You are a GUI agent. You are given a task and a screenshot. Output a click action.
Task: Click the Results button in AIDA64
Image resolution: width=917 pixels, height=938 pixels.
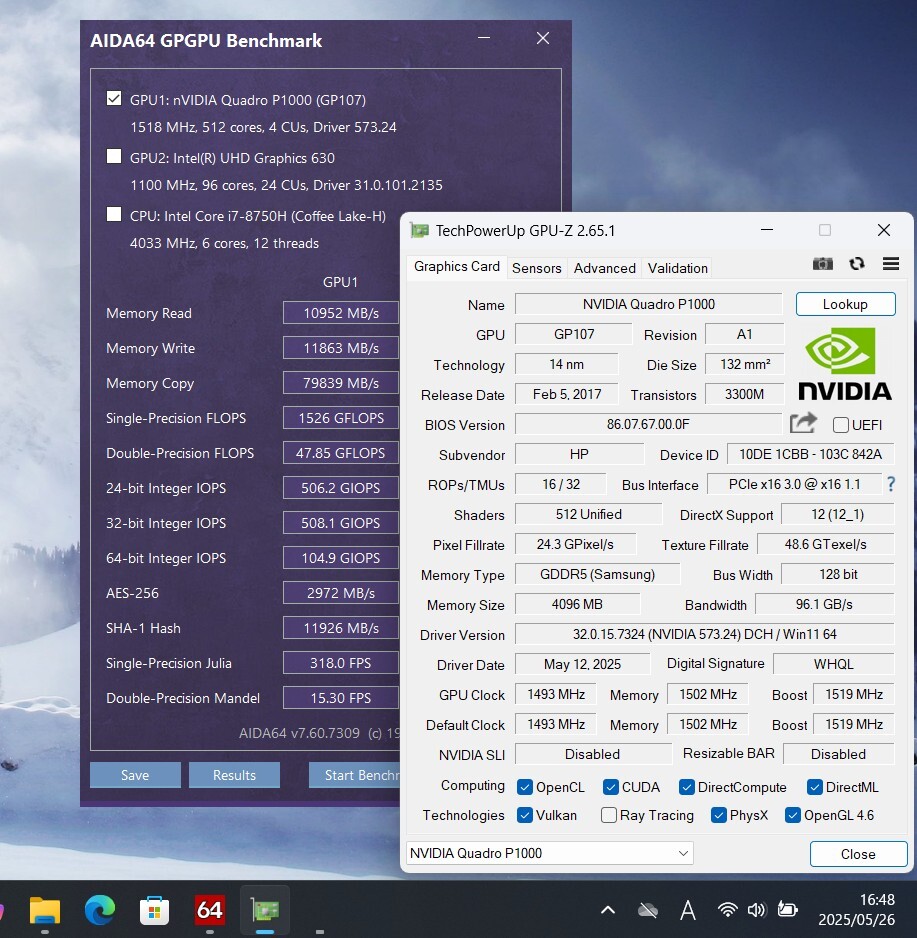click(234, 775)
